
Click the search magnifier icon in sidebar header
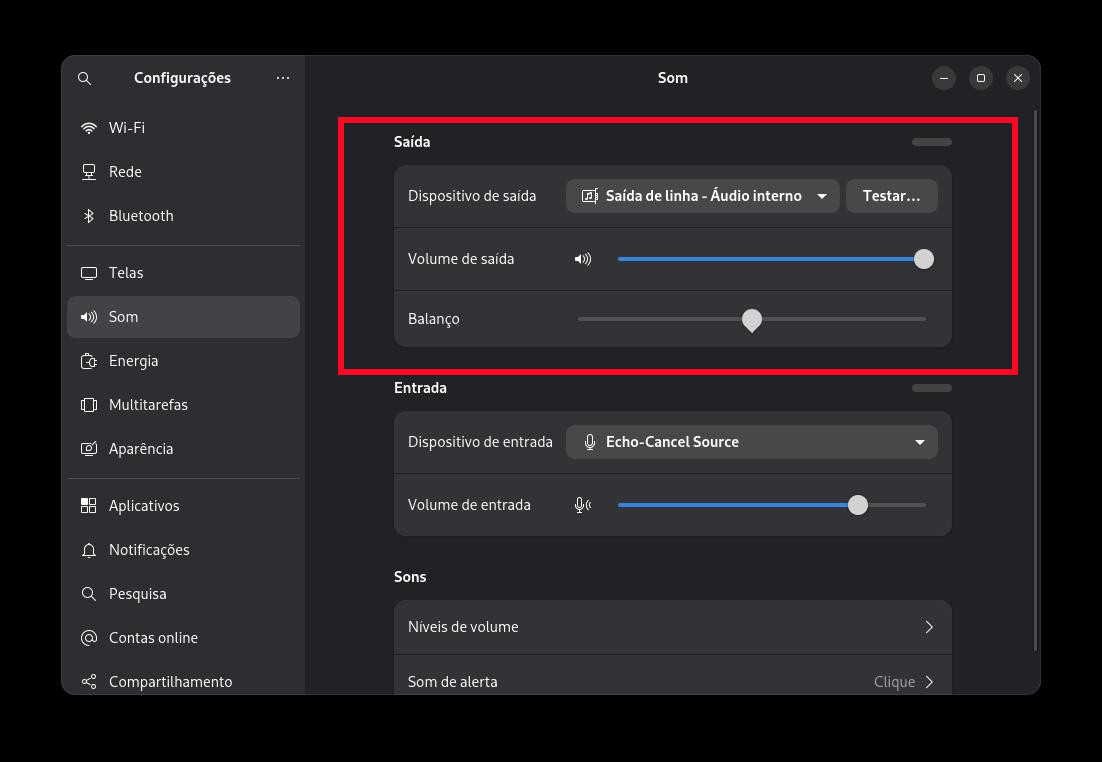coord(85,78)
